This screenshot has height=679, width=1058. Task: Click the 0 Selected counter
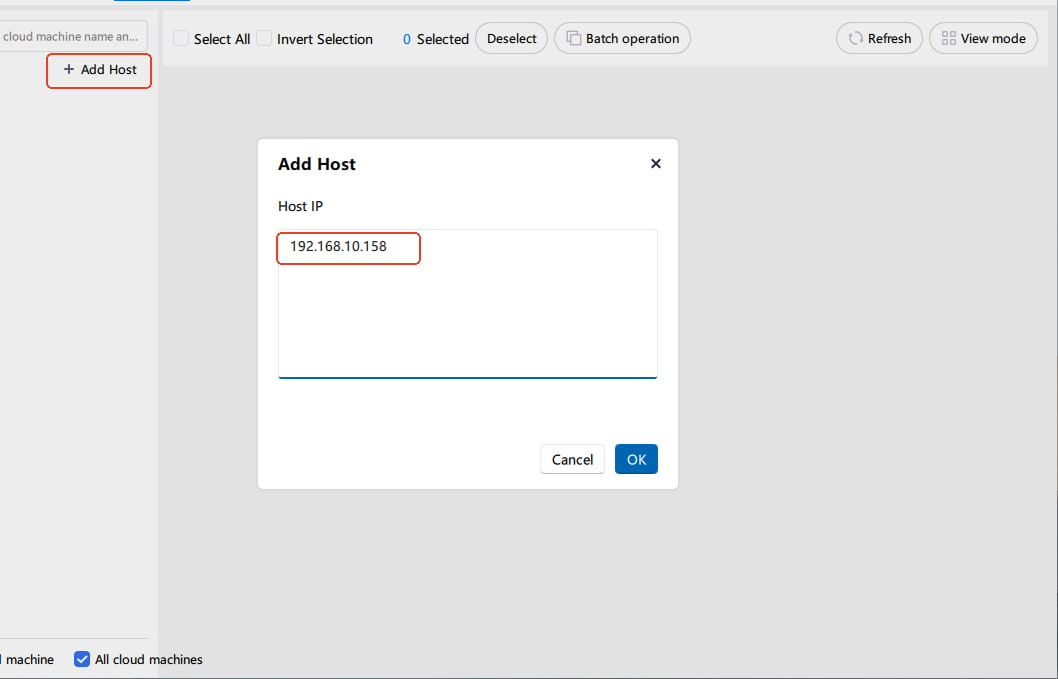point(434,38)
